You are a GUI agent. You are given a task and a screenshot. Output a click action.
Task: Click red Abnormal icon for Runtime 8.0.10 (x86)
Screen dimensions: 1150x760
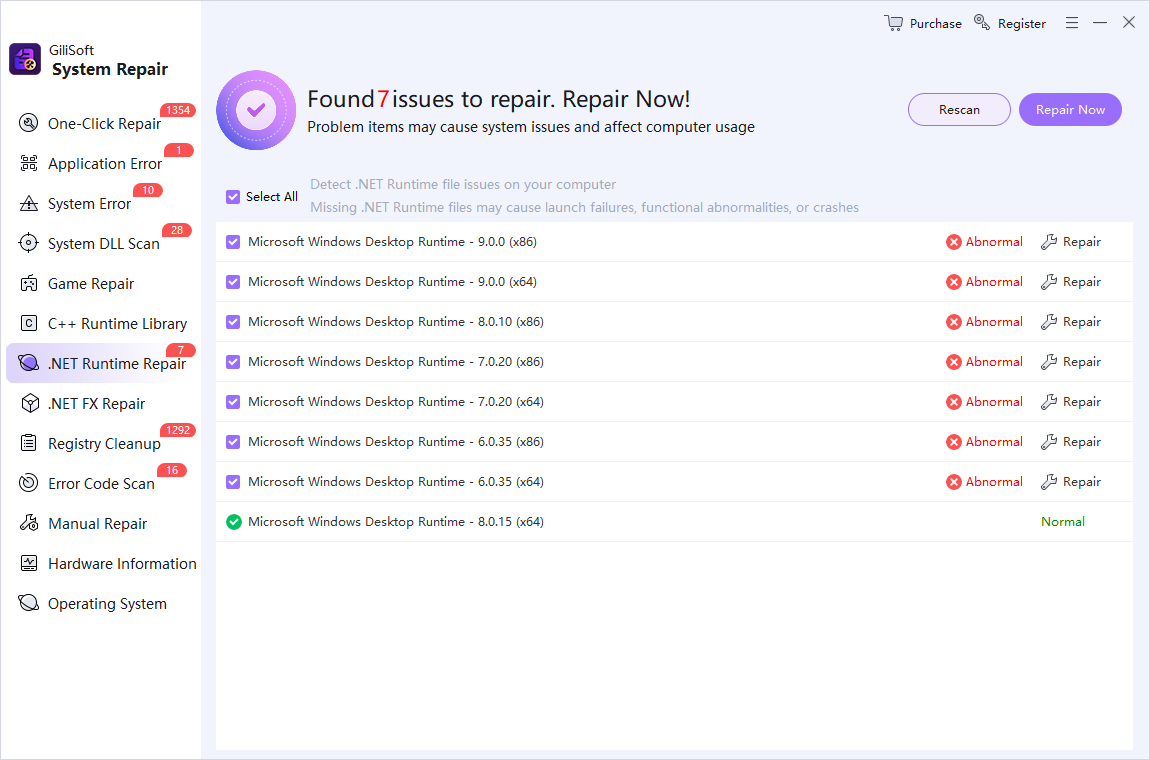click(x=953, y=322)
